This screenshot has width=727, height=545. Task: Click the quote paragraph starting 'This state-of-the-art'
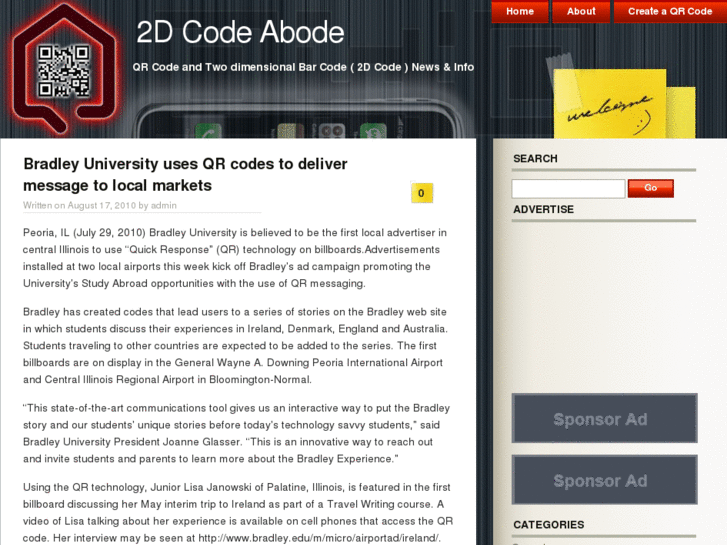pyautogui.click(x=236, y=433)
